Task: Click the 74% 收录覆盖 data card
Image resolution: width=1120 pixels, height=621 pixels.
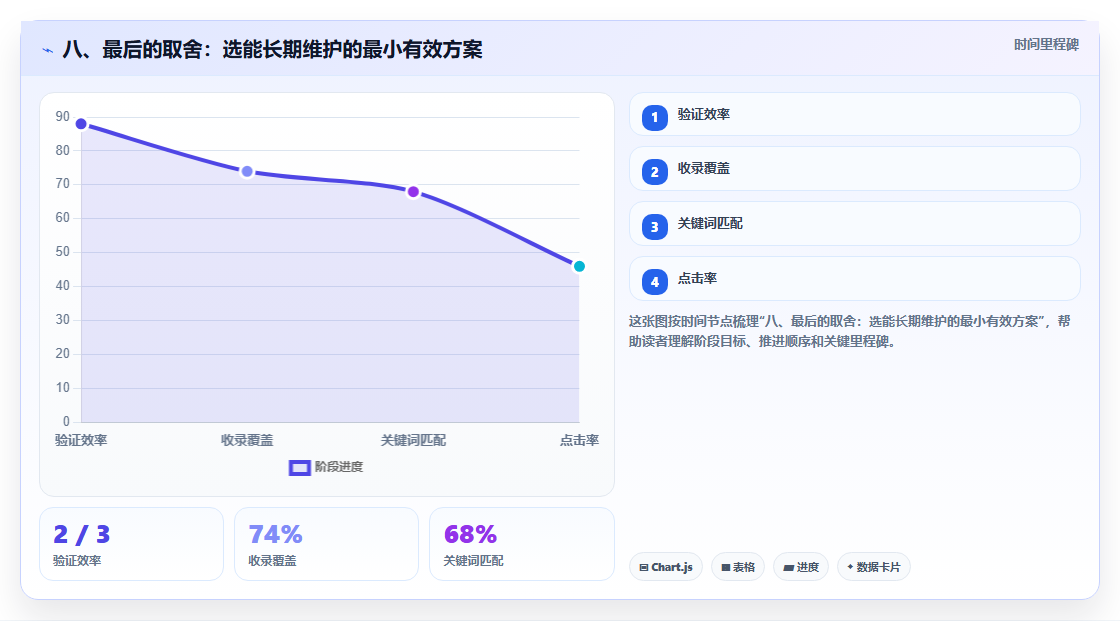Action: point(326,544)
